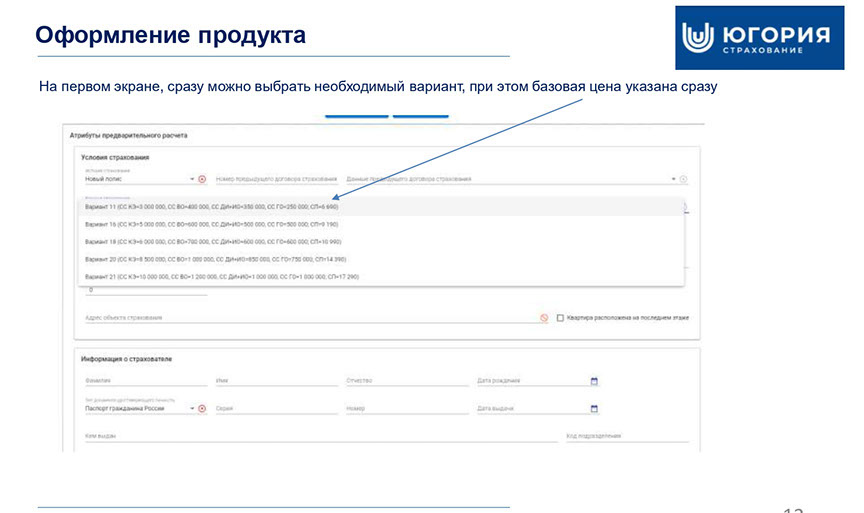Open the issue date calendar picker
The height and width of the screenshot is (513, 864).
point(594,409)
